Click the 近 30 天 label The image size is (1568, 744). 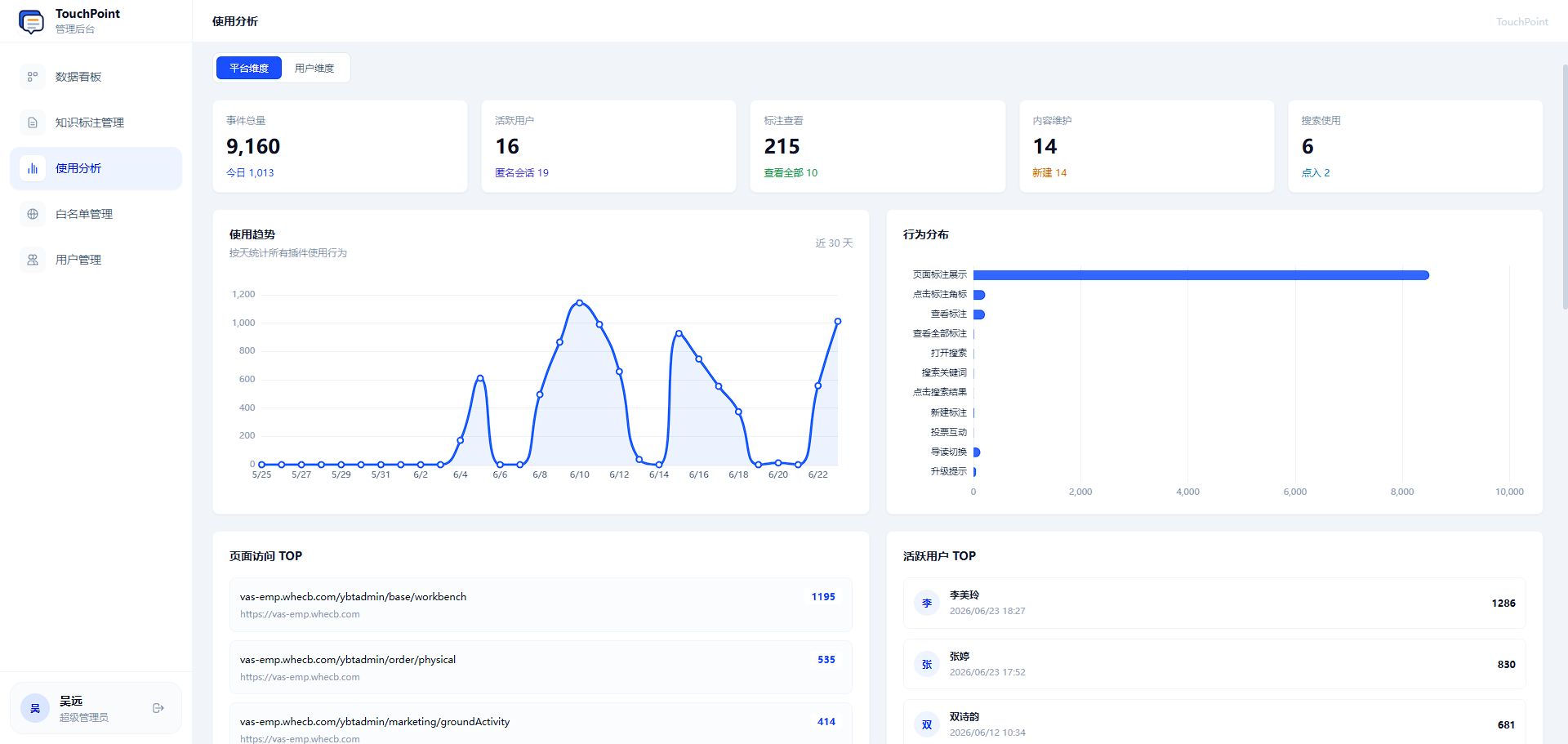click(834, 243)
